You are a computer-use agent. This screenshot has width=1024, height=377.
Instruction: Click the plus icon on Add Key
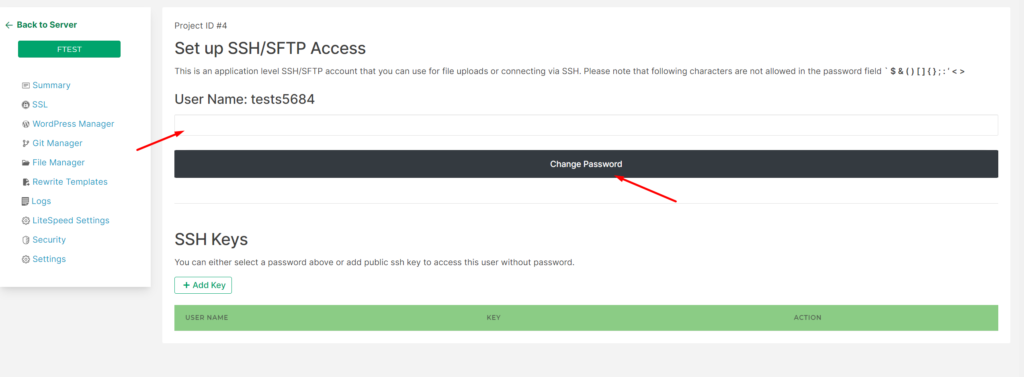pos(186,286)
